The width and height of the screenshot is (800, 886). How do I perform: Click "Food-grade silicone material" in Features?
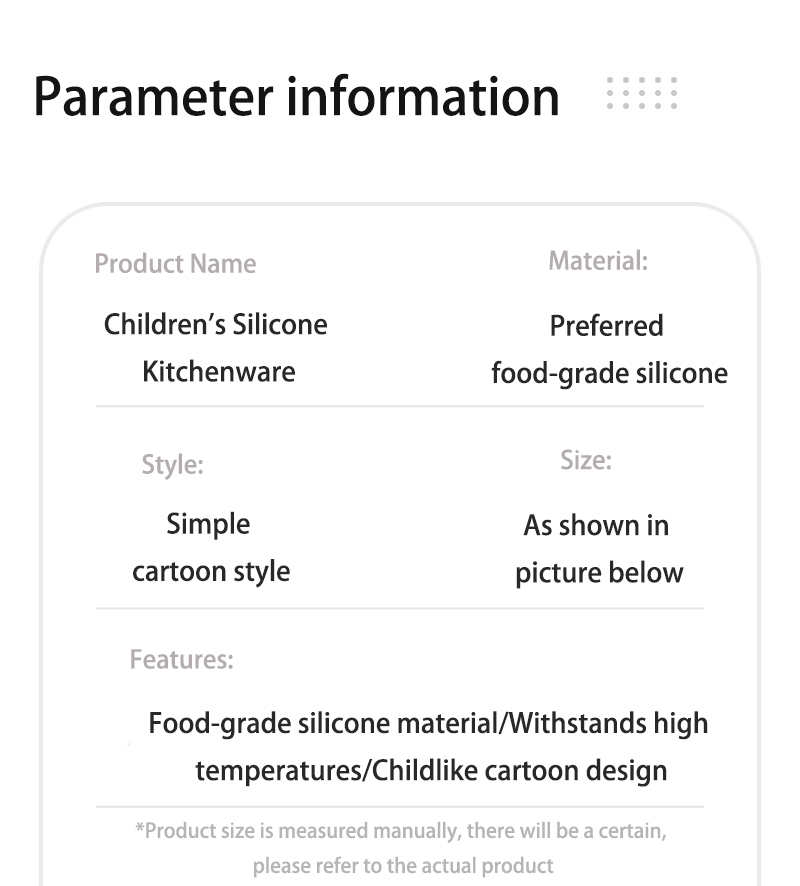[322, 723]
